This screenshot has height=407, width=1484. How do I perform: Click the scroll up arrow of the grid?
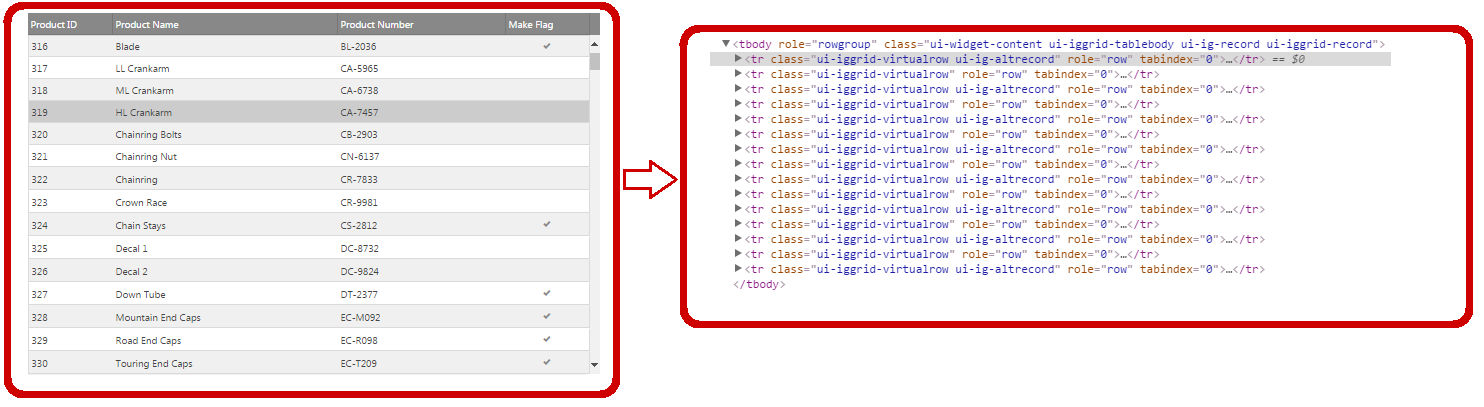(594, 45)
